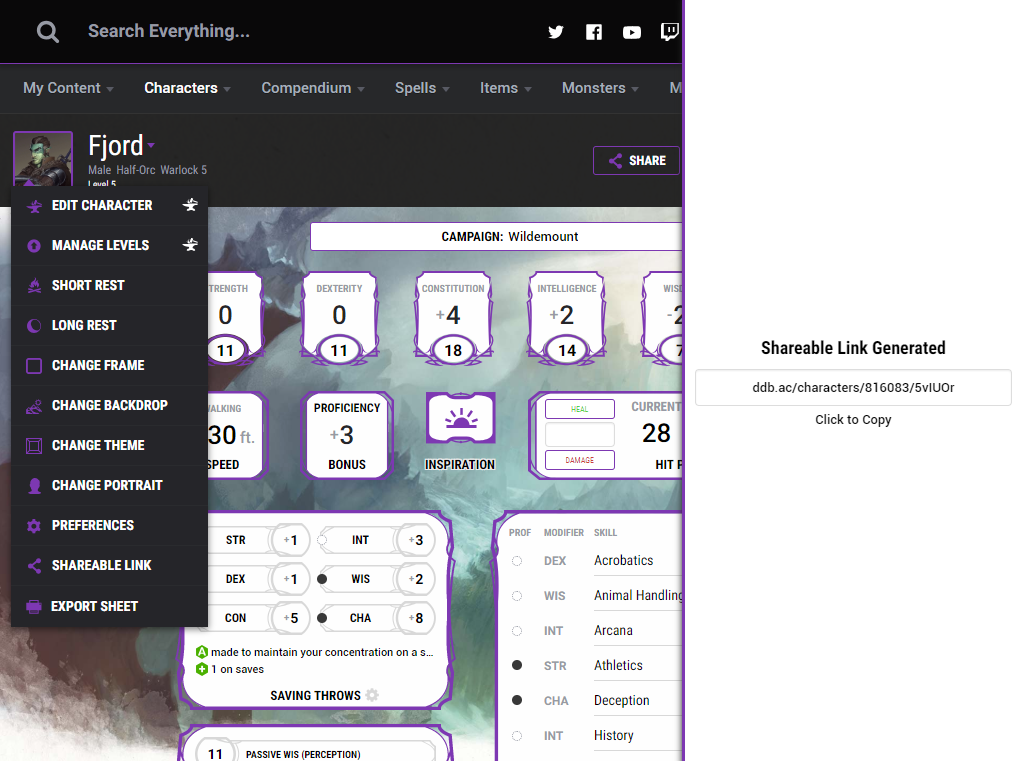Toggle Deception proficiency dot

(x=517, y=700)
